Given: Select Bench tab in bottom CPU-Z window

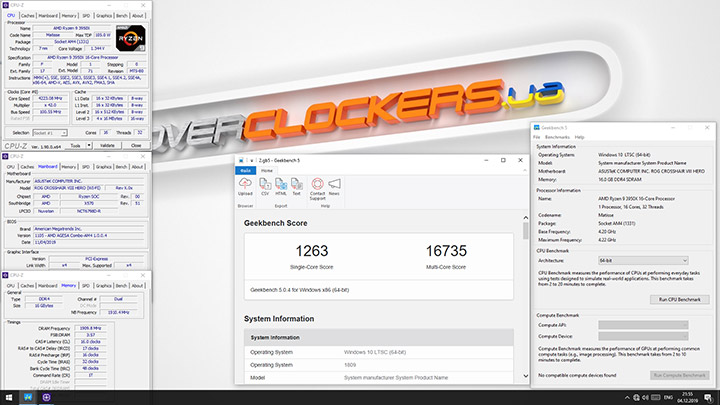Looking at the screenshot, I should click(x=122, y=286).
